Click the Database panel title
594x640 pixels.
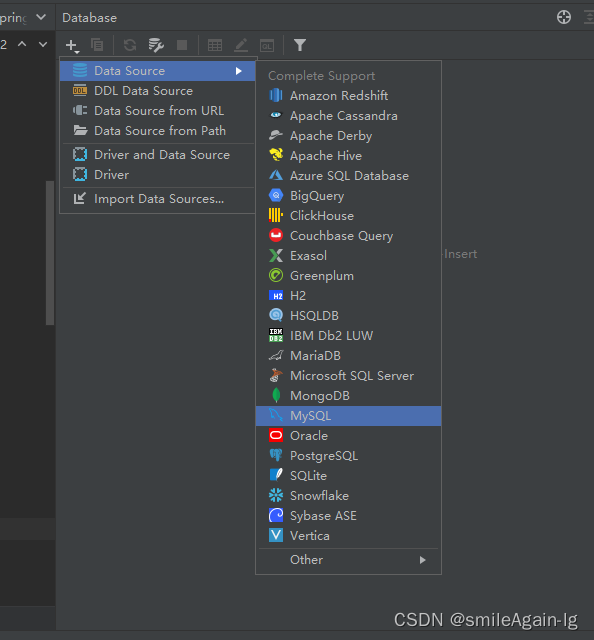(89, 18)
